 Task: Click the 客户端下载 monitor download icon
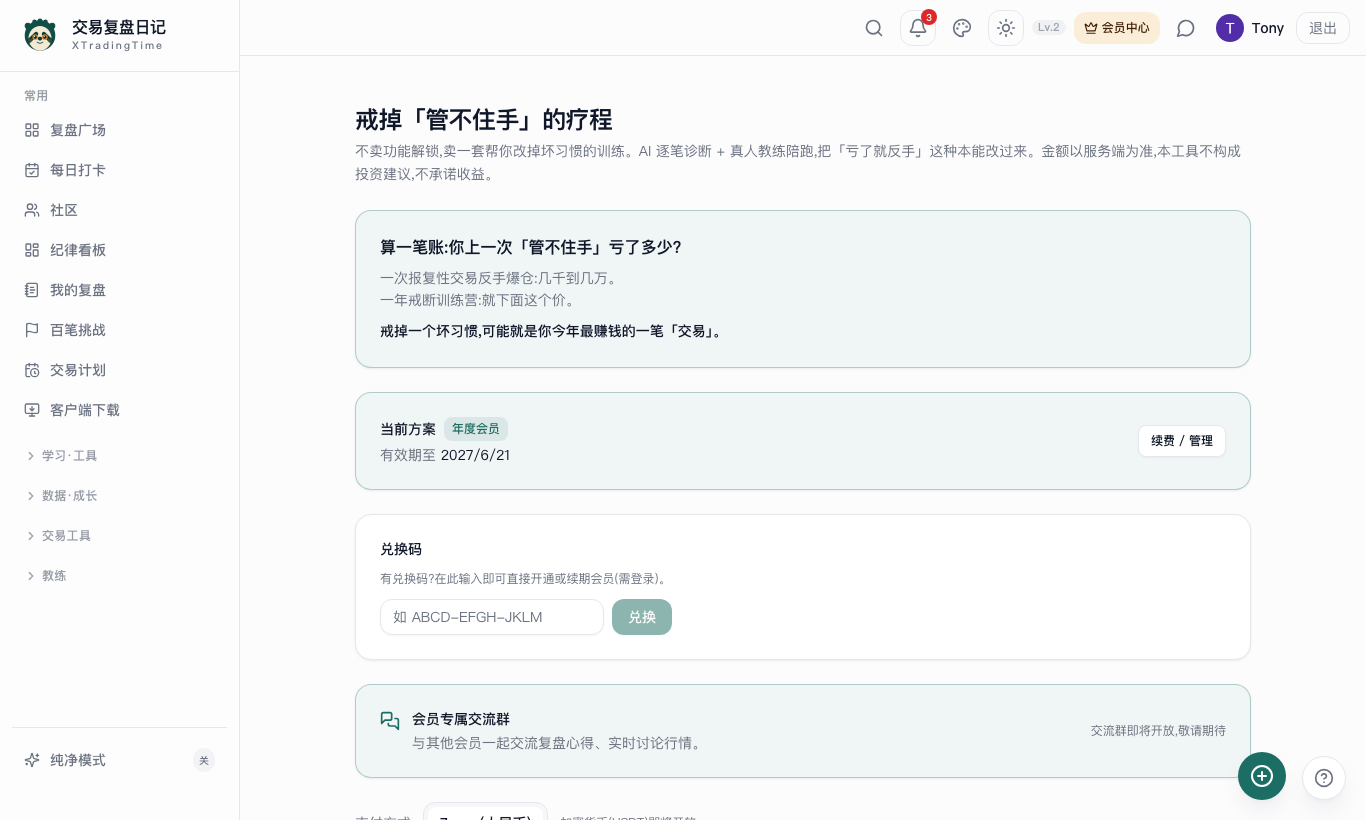point(32,410)
